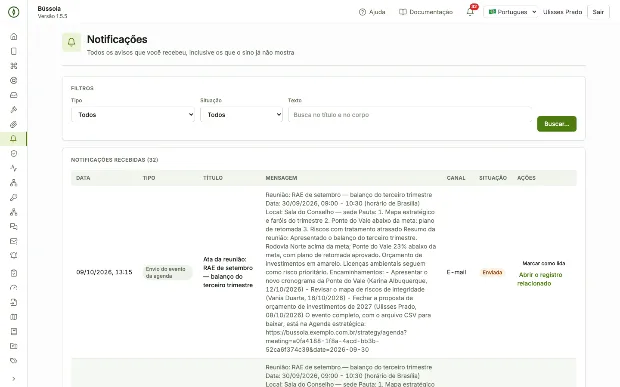Open the home icon in sidebar

(13, 36)
